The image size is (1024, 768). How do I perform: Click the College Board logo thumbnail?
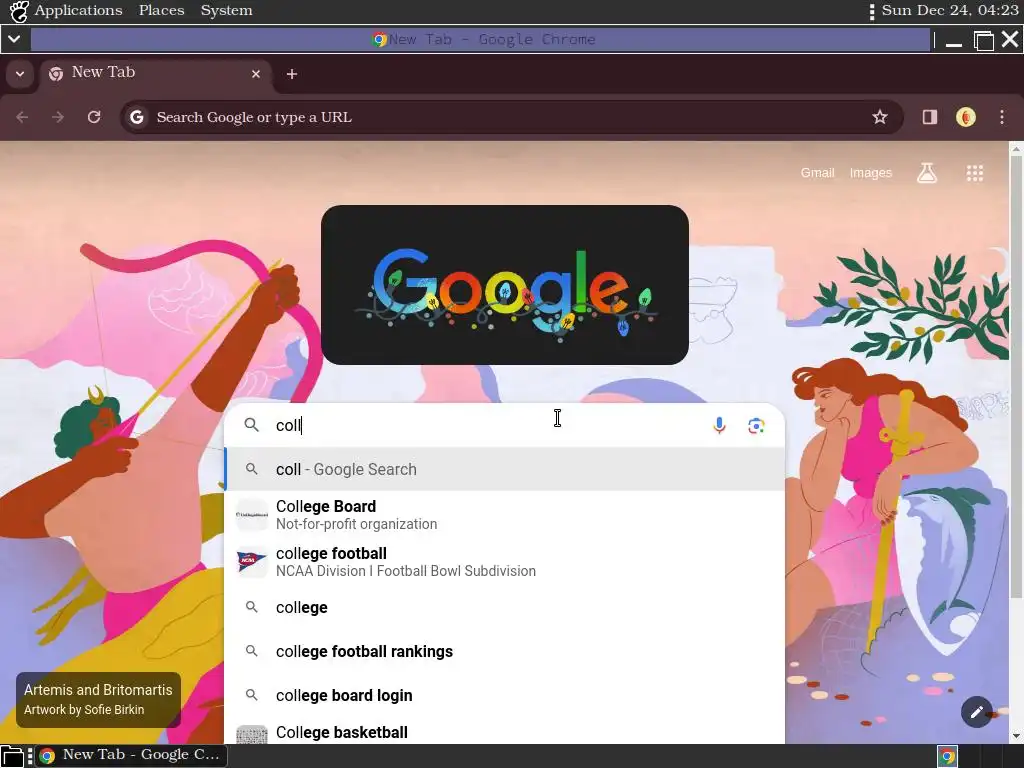tap(251, 515)
